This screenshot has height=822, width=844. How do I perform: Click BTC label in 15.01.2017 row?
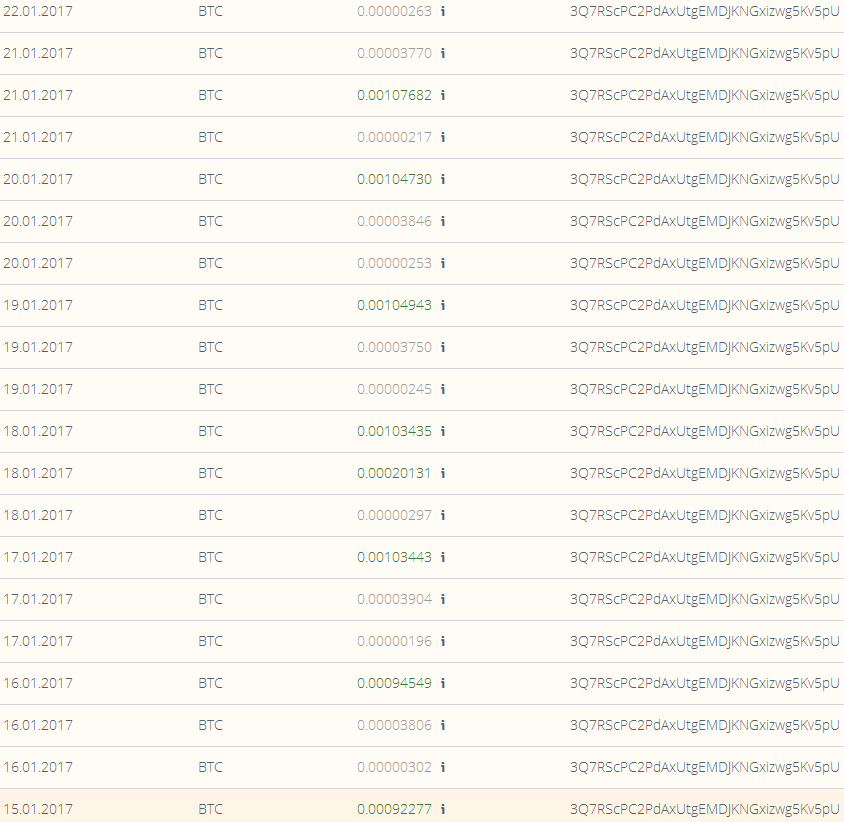(210, 809)
